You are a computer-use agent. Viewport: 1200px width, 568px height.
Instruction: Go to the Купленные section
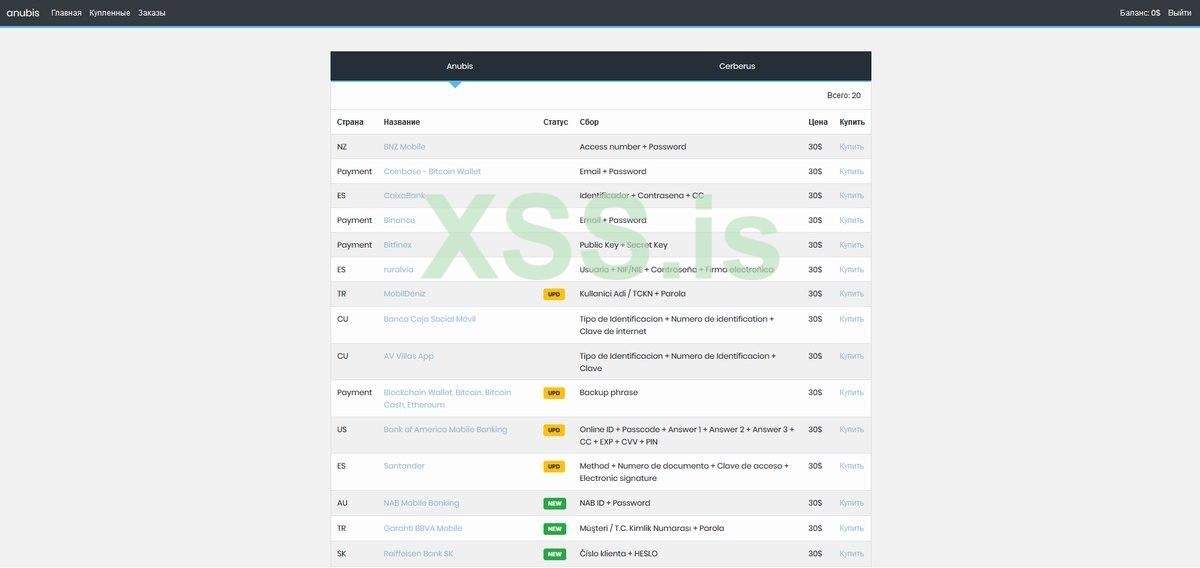tap(109, 13)
